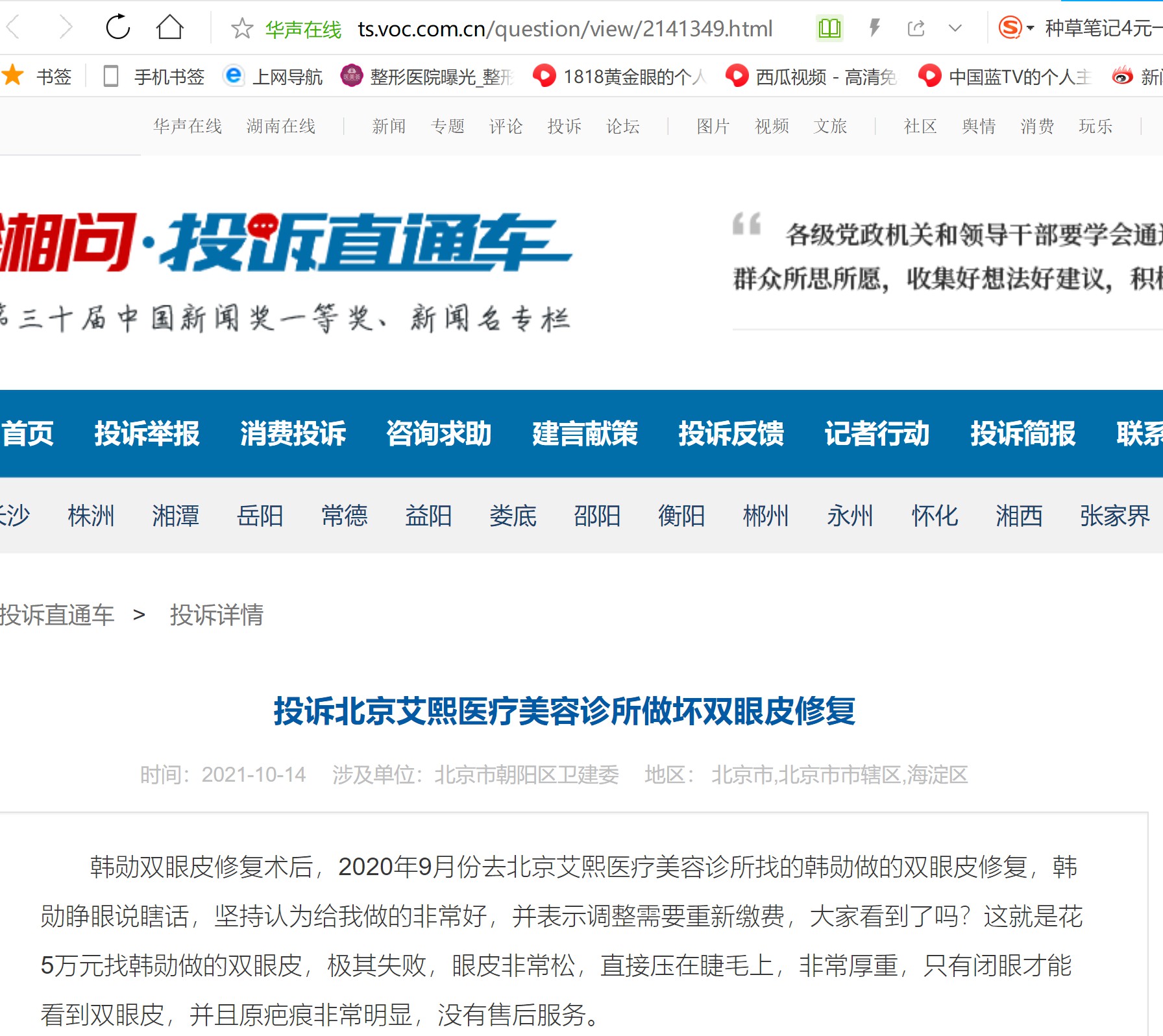This screenshot has height=1036, width=1163.
Task: Select 咨询求助 menu item
Action: 439,433
